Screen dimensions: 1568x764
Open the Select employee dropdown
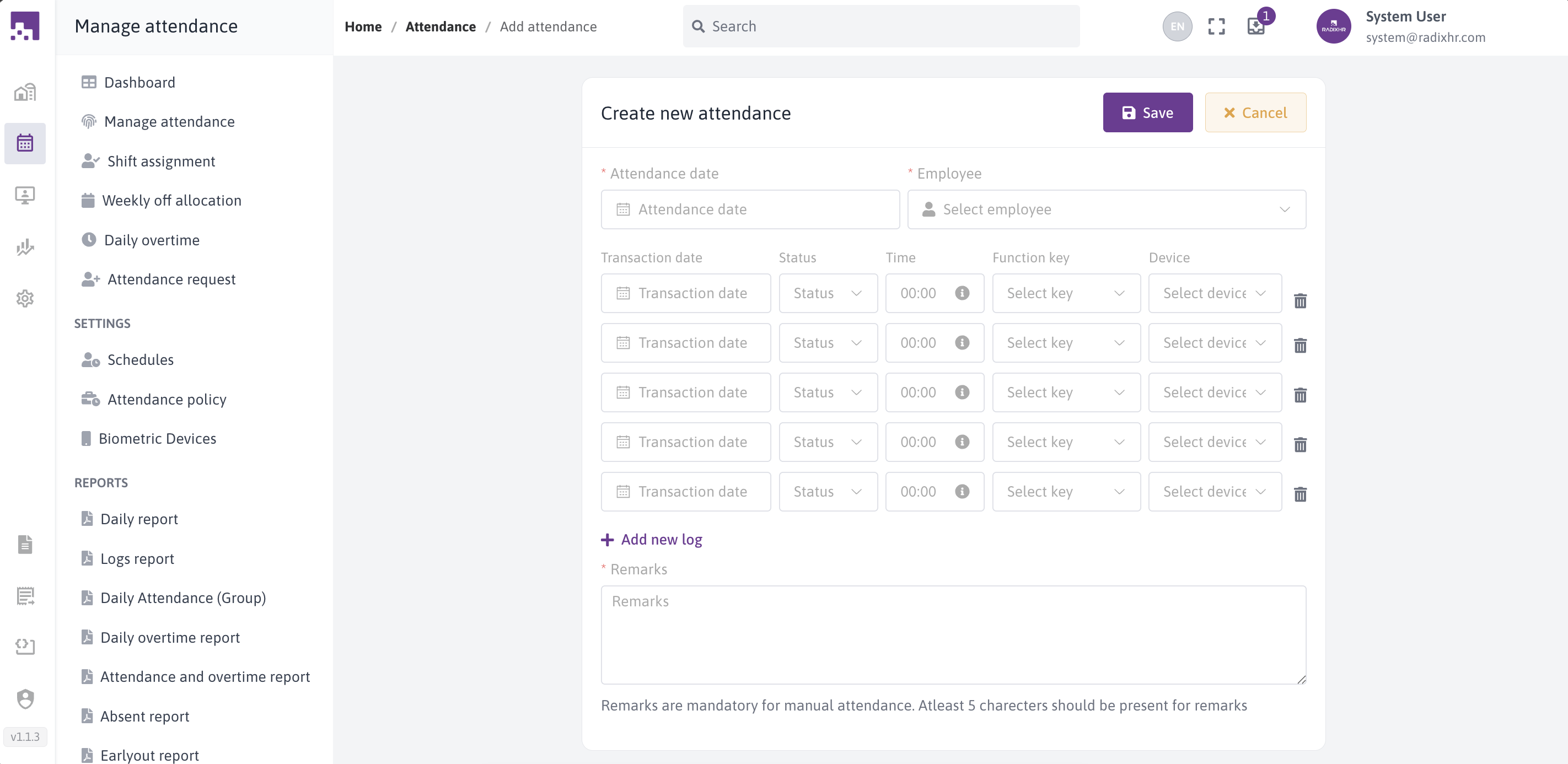[x=1107, y=209]
